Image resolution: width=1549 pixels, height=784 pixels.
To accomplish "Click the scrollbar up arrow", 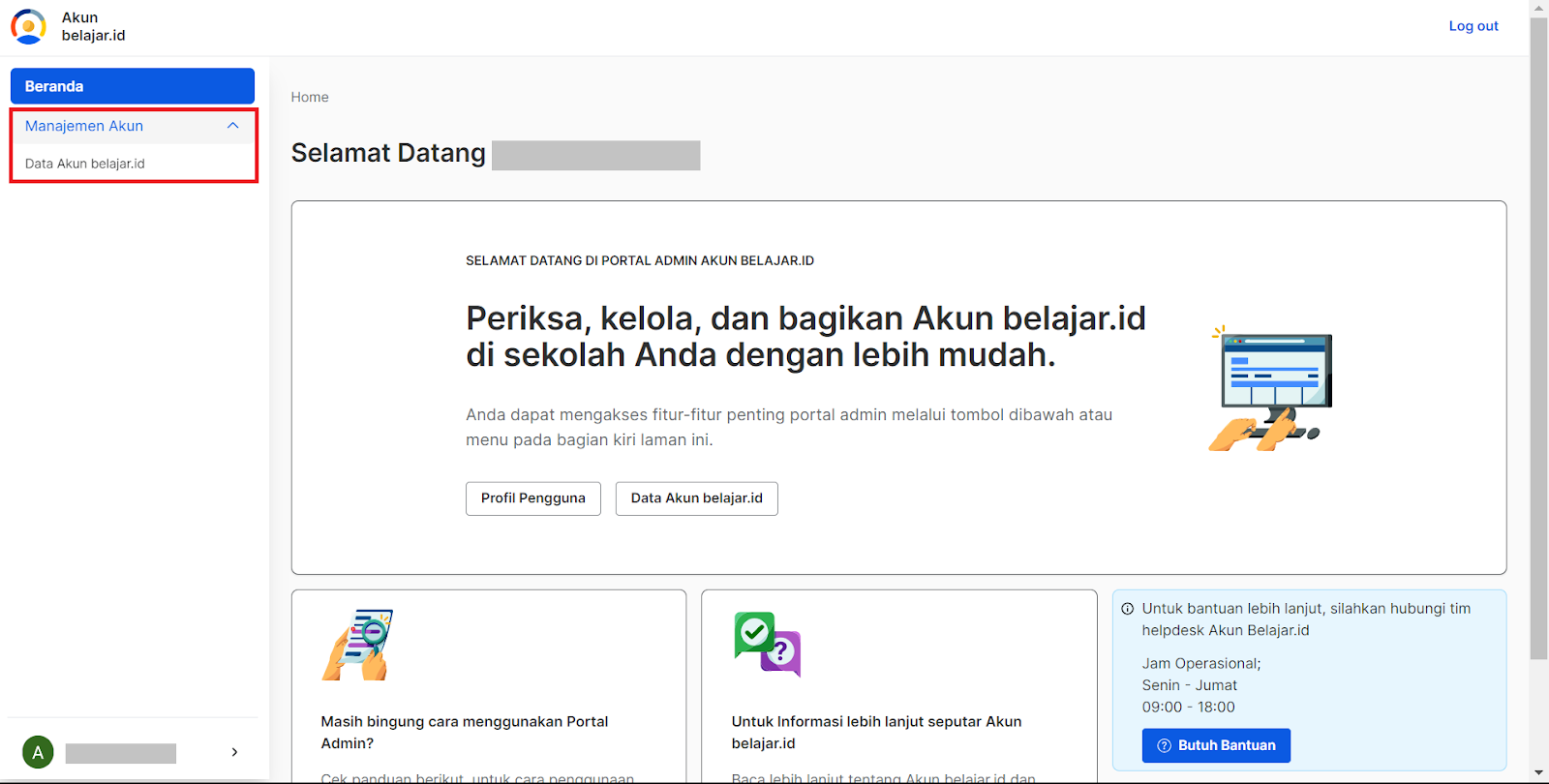I will 1538,8.
